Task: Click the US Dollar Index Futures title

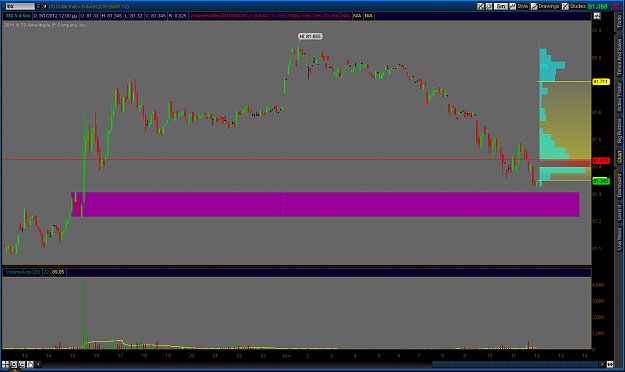Action: click(x=88, y=6)
